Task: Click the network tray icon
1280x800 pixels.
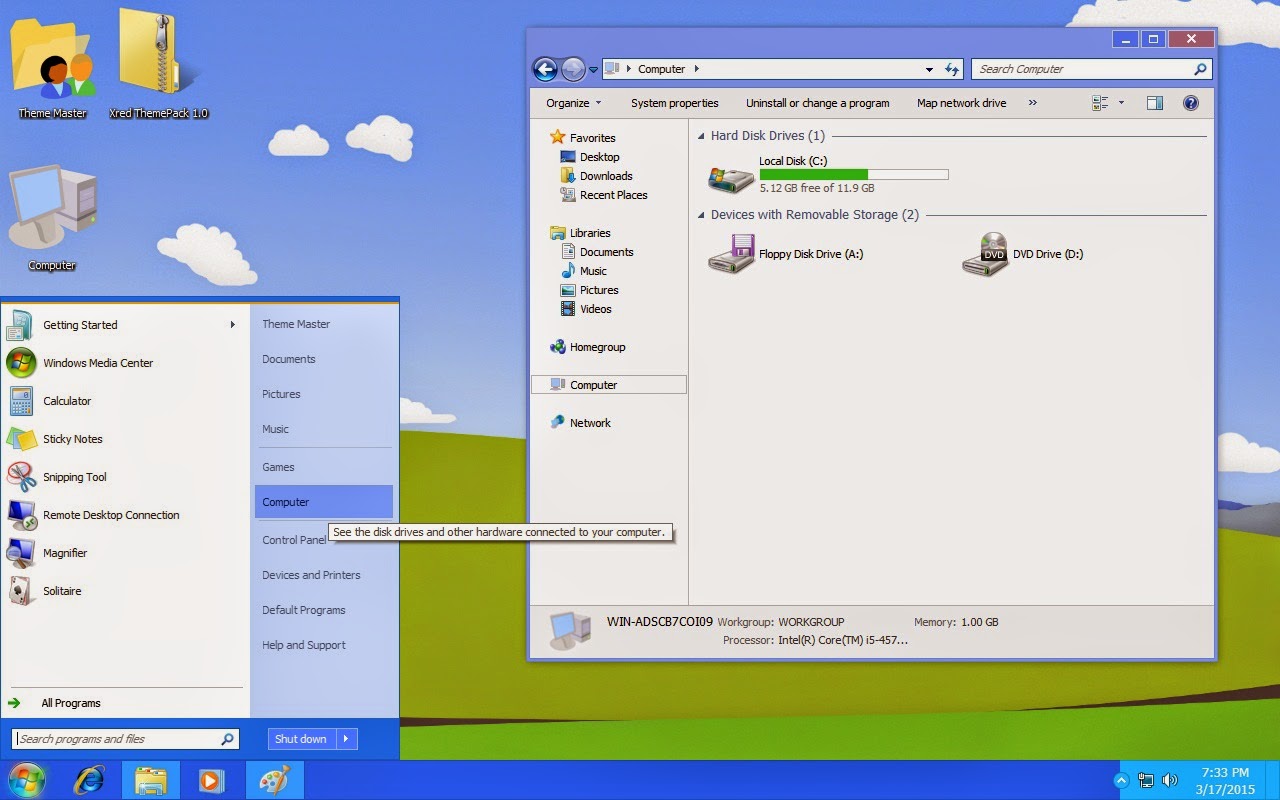Action: pos(1146,780)
